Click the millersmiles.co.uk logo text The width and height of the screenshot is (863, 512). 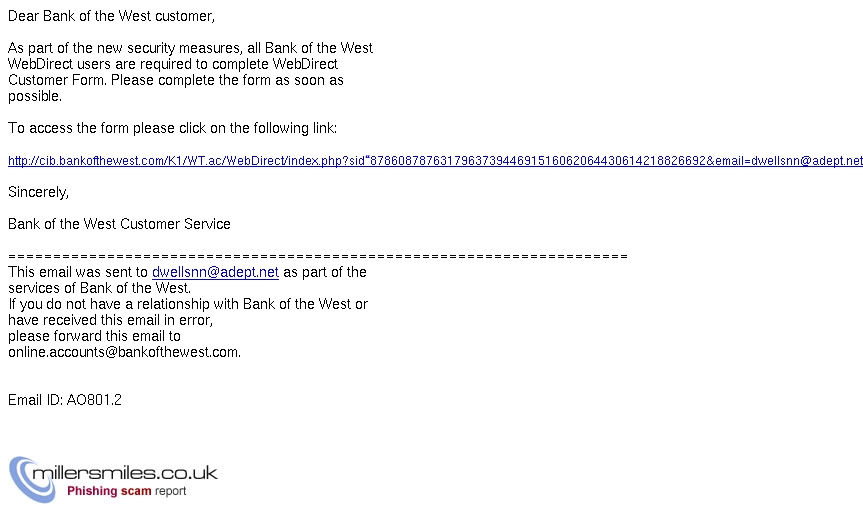point(125,473)
